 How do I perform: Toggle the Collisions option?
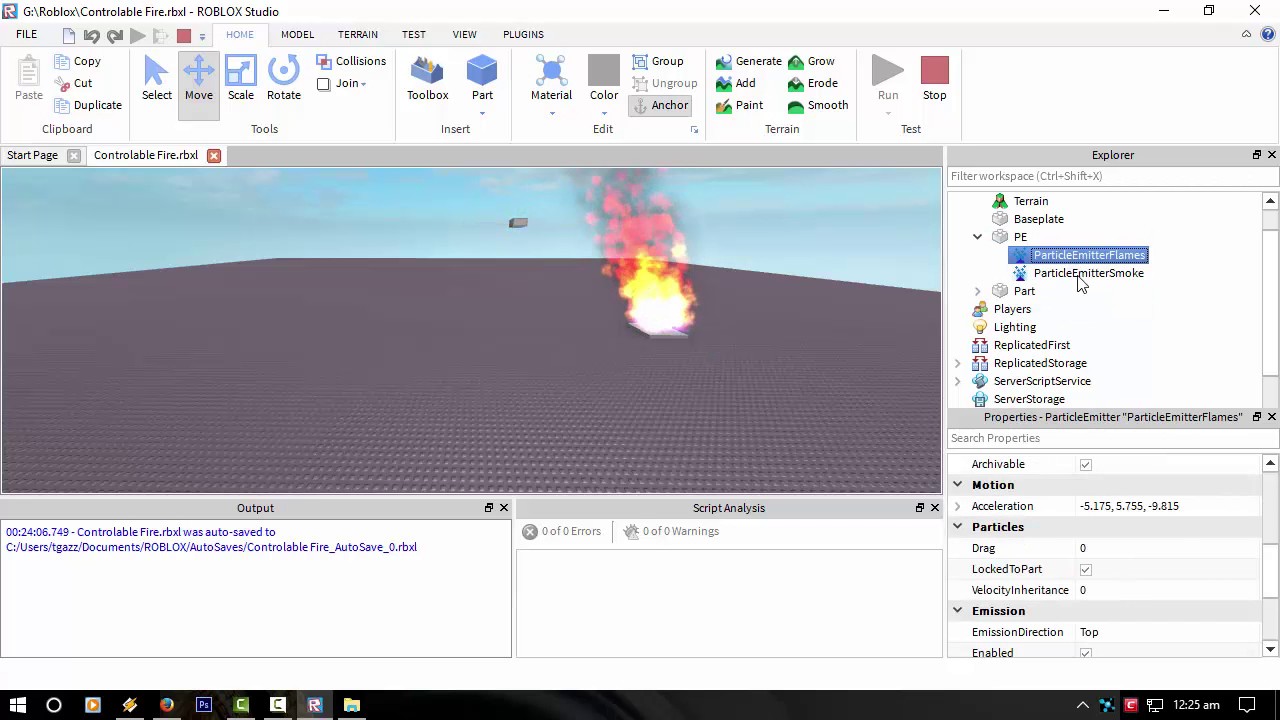click(351, 61)
